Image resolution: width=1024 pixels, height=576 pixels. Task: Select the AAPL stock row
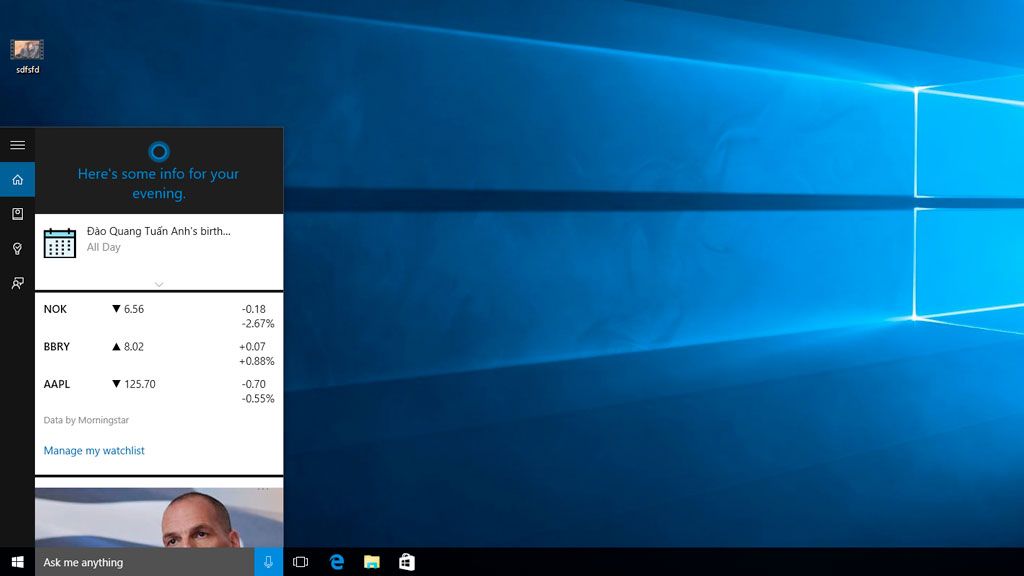[x=158, y=391]
